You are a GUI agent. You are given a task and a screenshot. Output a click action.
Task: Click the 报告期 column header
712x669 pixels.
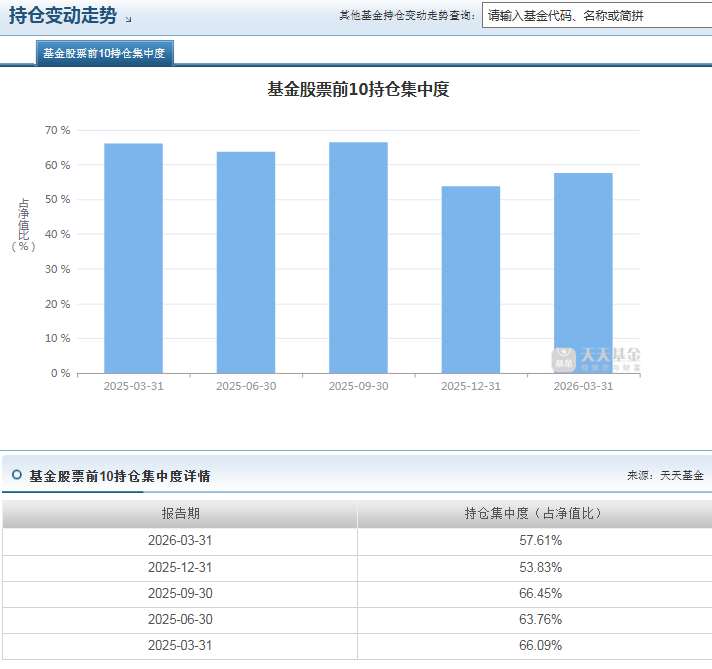[180, 514]
